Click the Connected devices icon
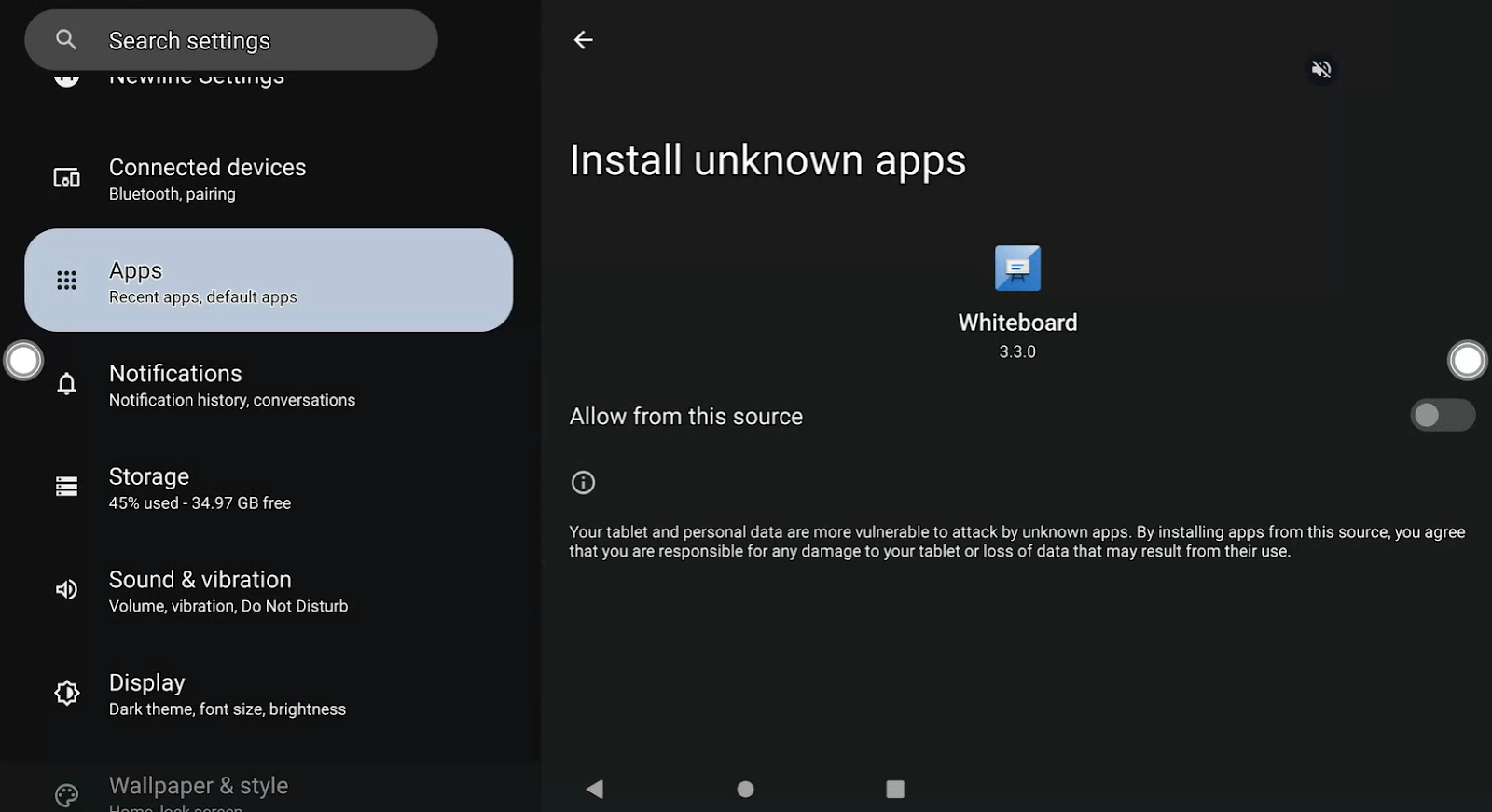1492x812 pixels. pyautogui.click(x=66, y=178)
